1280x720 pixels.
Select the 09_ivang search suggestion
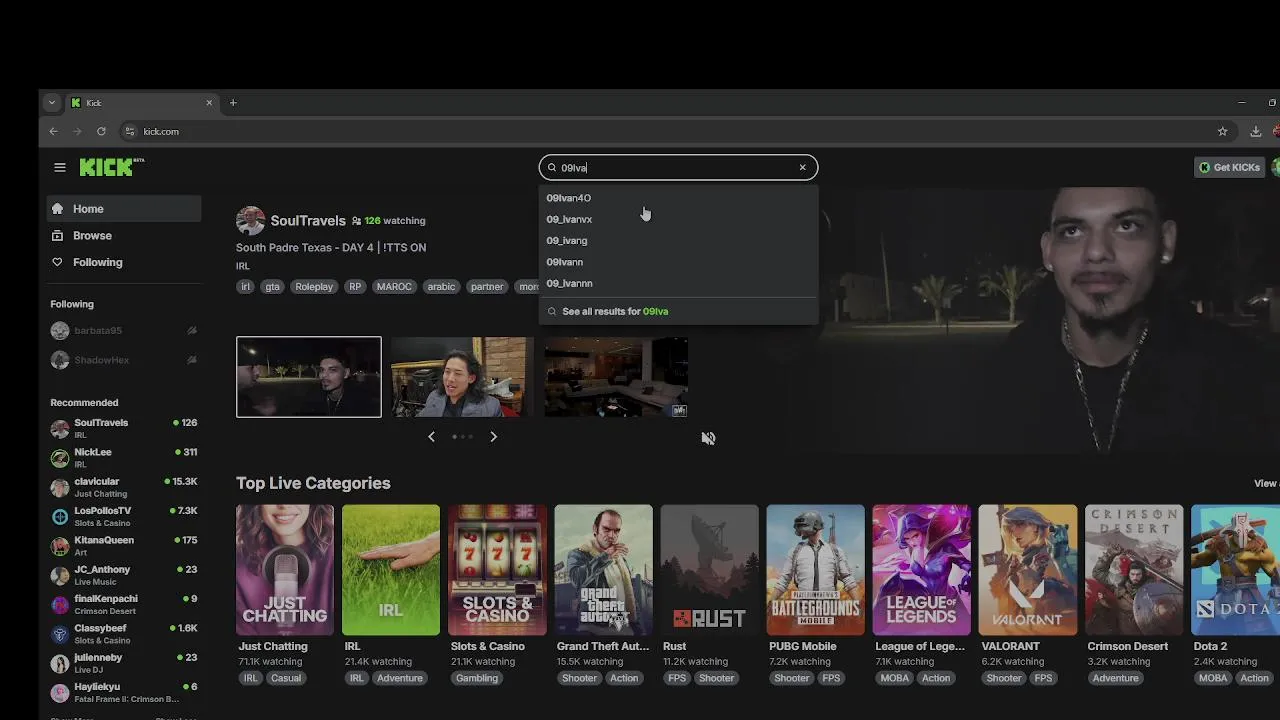(x=678, y=241)
